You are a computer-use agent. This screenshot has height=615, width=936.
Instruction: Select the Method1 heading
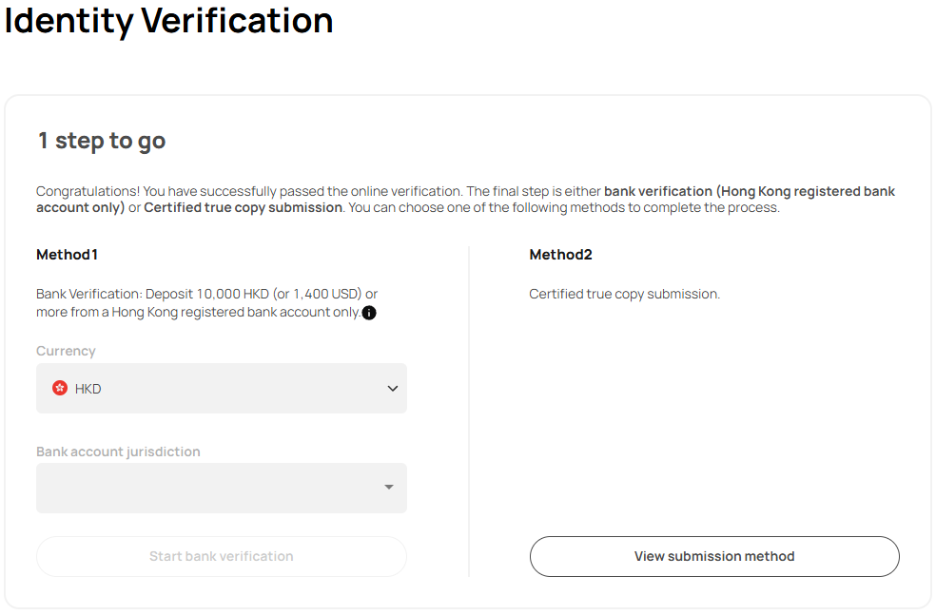pos(67,255)
